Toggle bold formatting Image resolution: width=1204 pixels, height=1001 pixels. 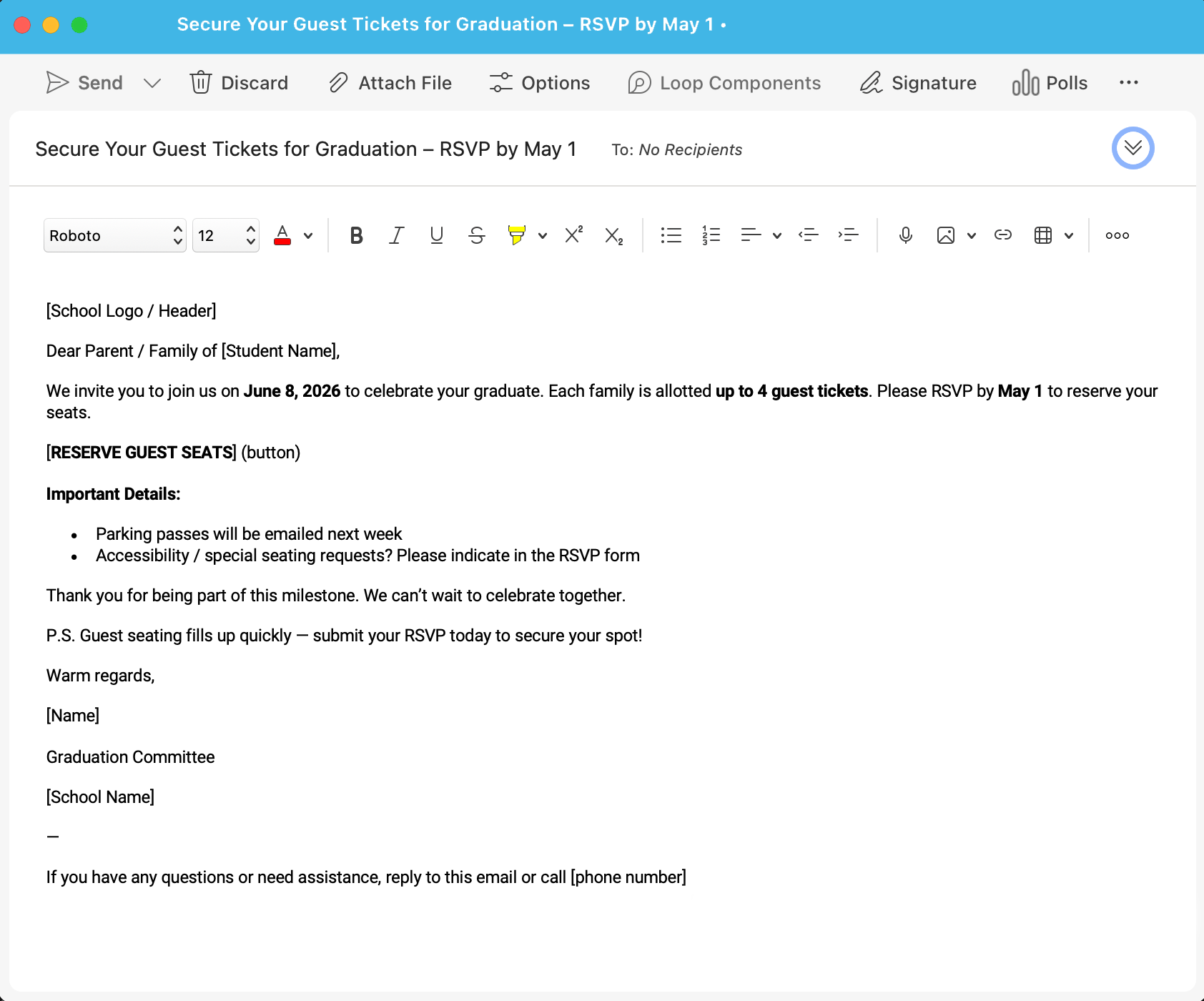point(356,235)
